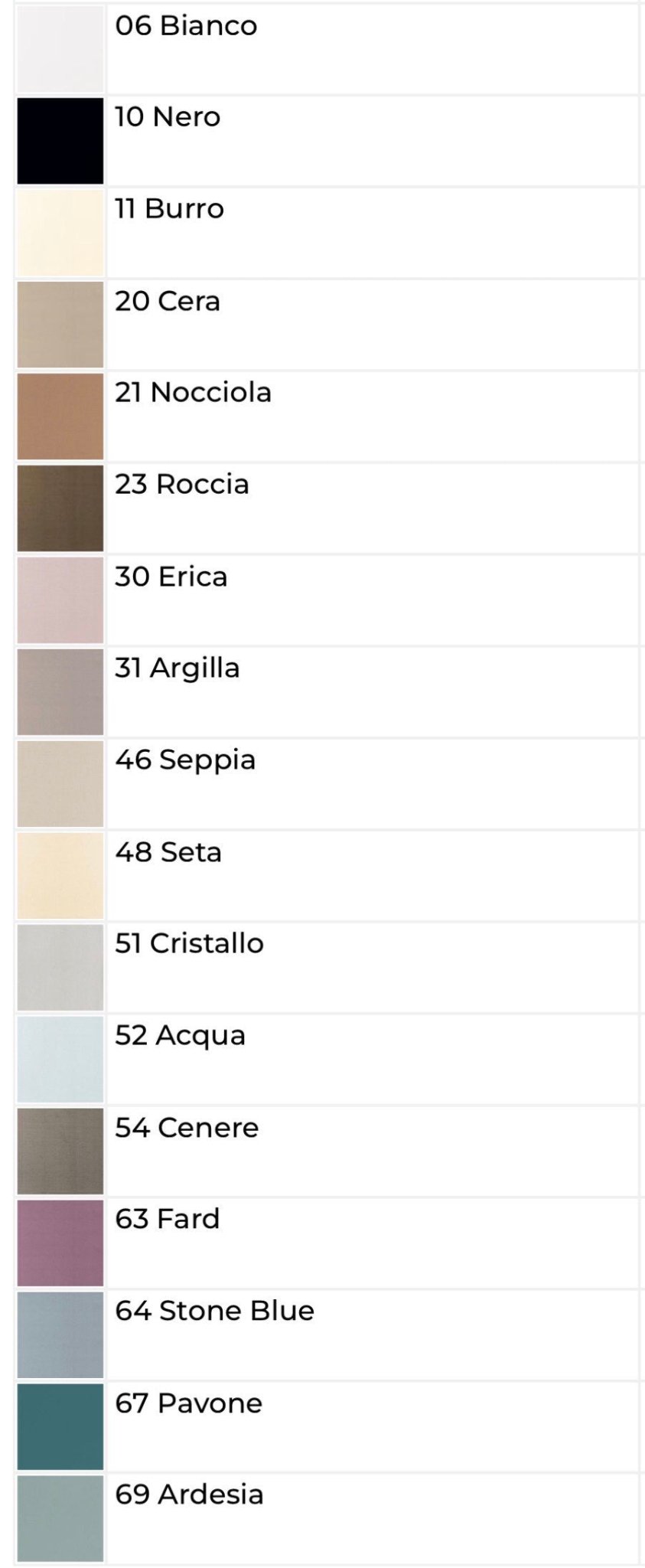Screen dimensions: 645x1568
Task: Pick the 10 Nero black swatch
Action: click(60, 141)
